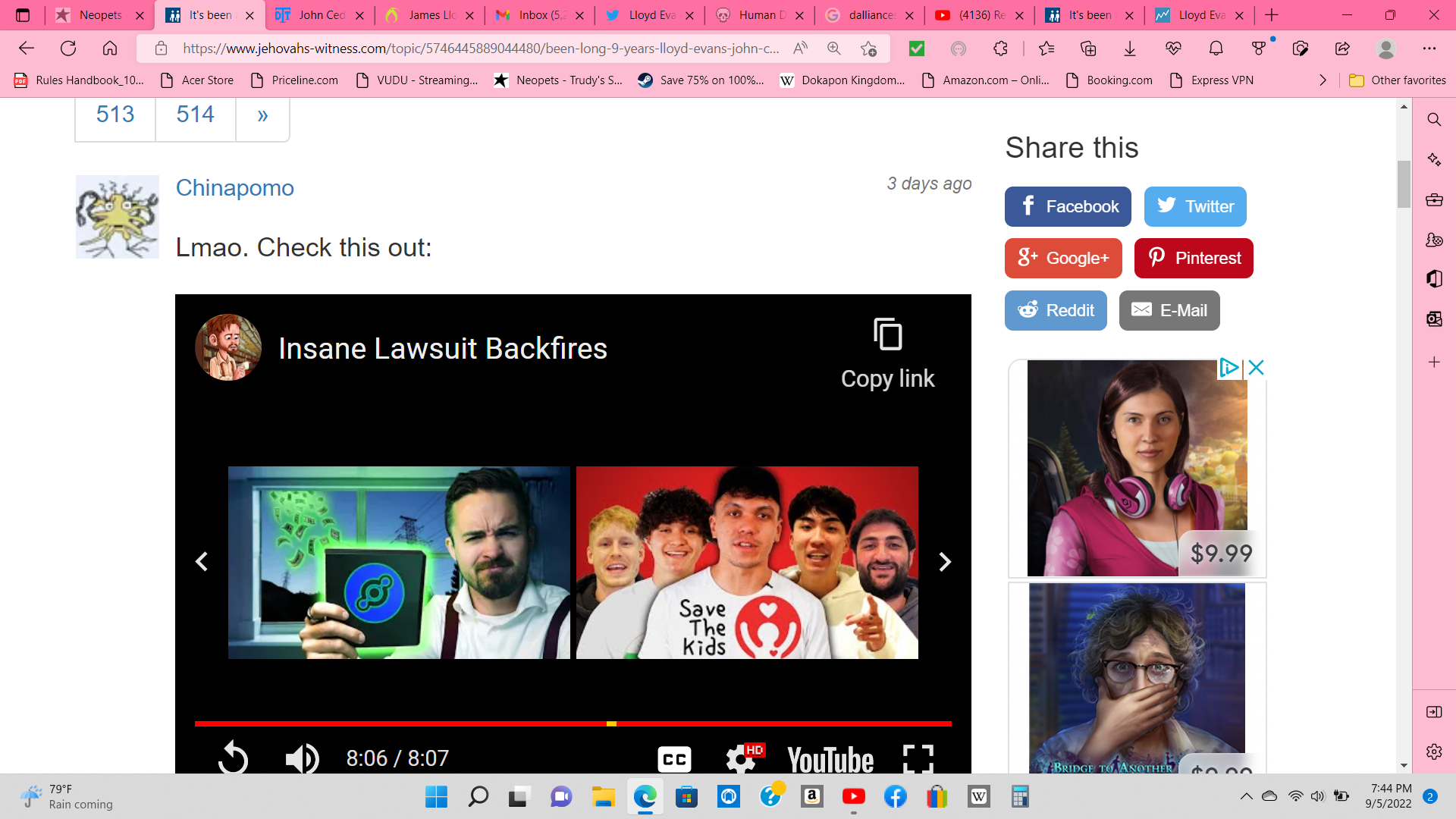The width and height of the screenshot is (1456, 819).
Task: Click the $9.99 game ad image
Action: [x=1137, y=468]
